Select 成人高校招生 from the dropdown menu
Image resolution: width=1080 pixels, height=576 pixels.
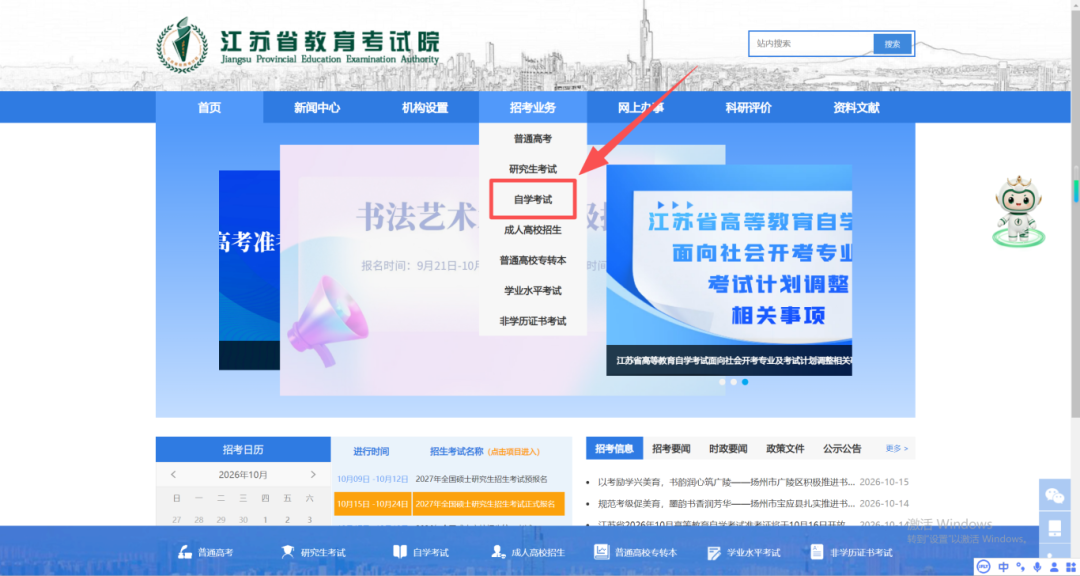coord(533,230)
